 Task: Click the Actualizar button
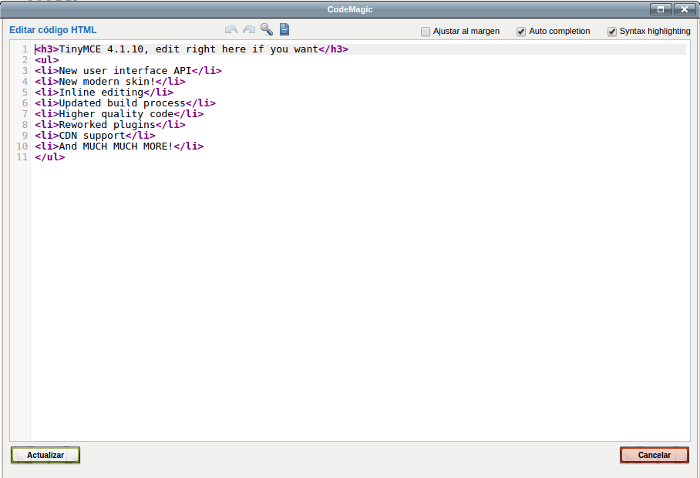point(46,455)
